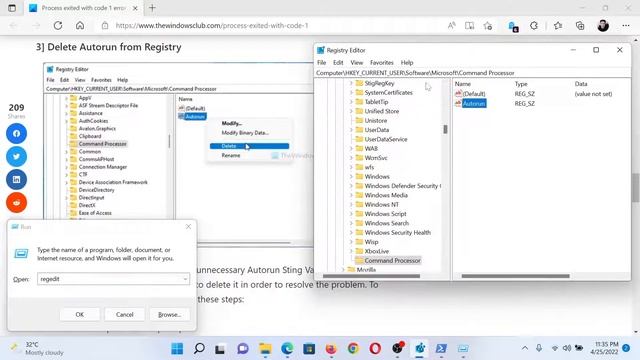
Task: Click Cancel in the Run dialog
Action: (x=124, y=315)
